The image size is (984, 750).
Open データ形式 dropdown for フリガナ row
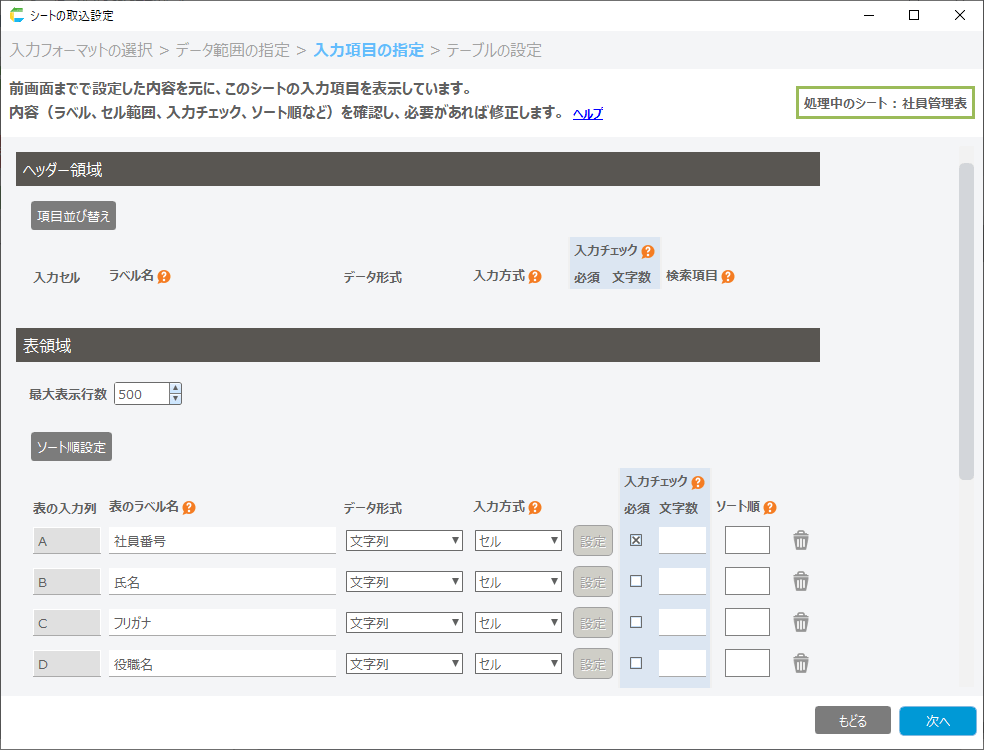pos(404,623)
